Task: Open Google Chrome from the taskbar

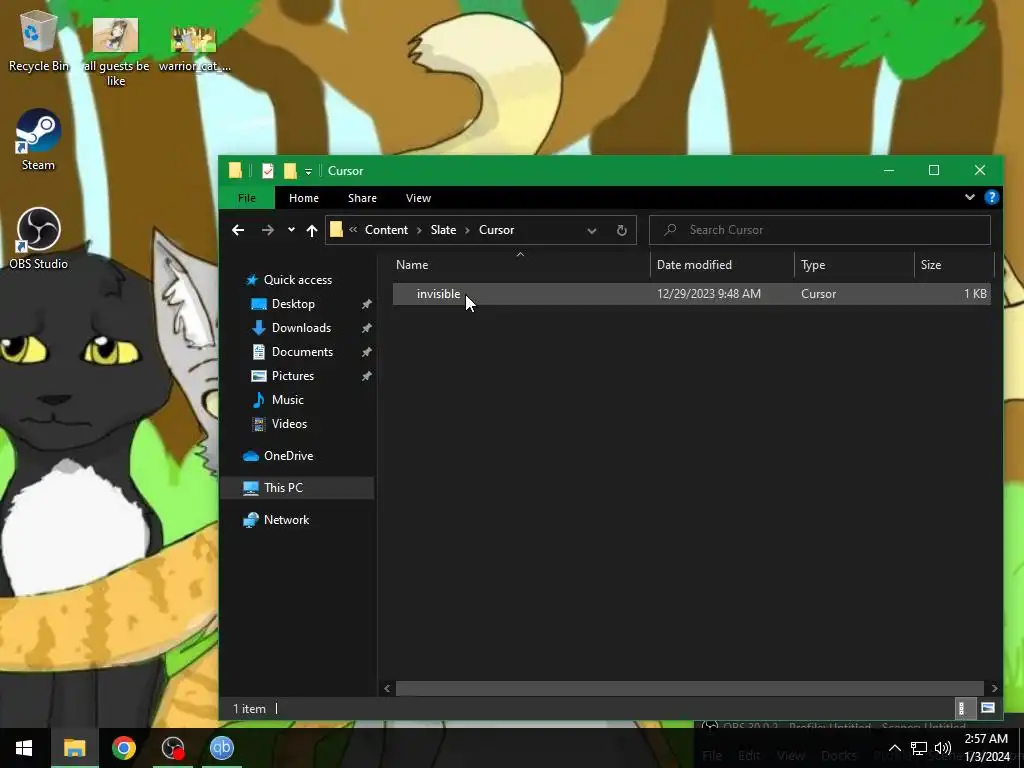Action: coord(123,748)
